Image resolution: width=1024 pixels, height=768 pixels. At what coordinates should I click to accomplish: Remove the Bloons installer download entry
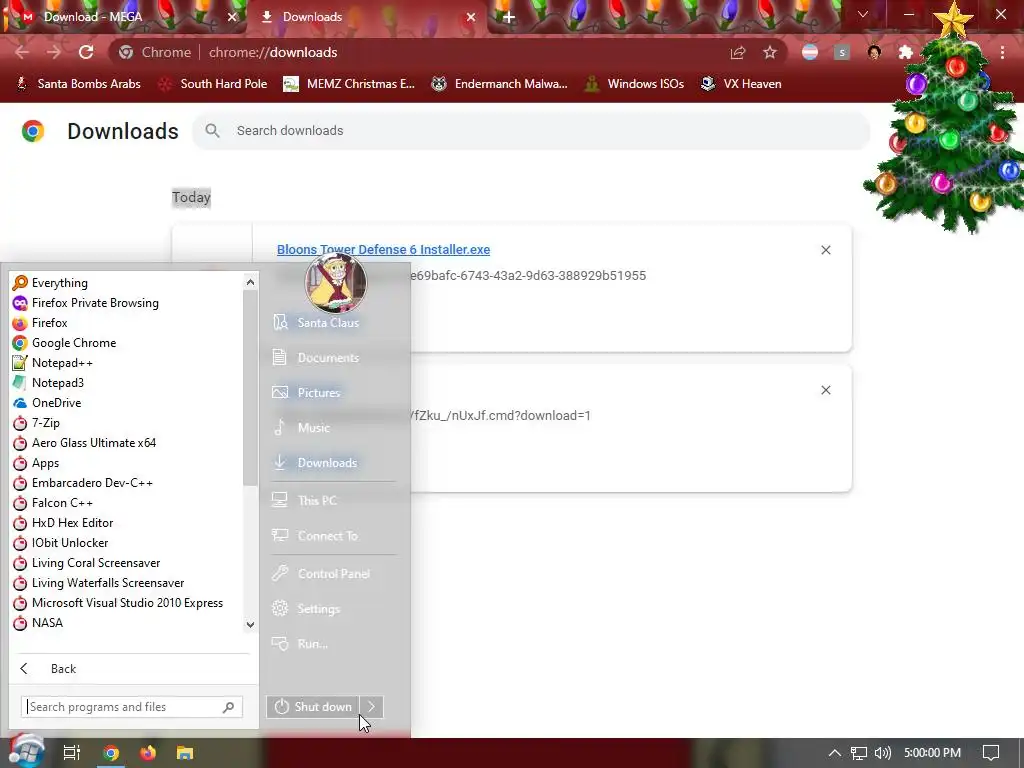tap(826, 250)
